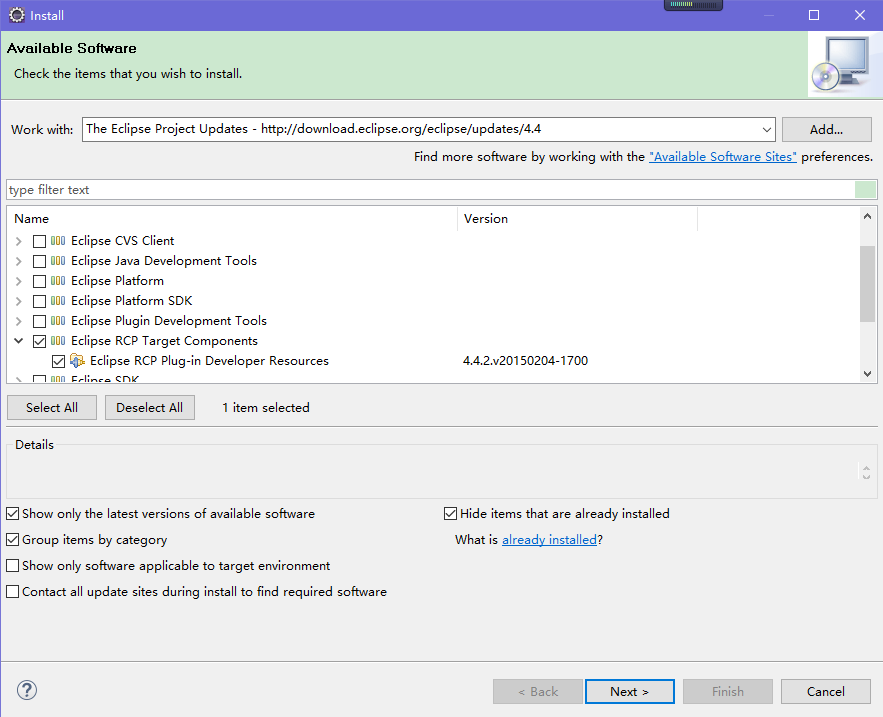Image resolution: width=883 pixels, height=717 pixels.
Task: Click the Next > button
Action: tap(630, 691)
